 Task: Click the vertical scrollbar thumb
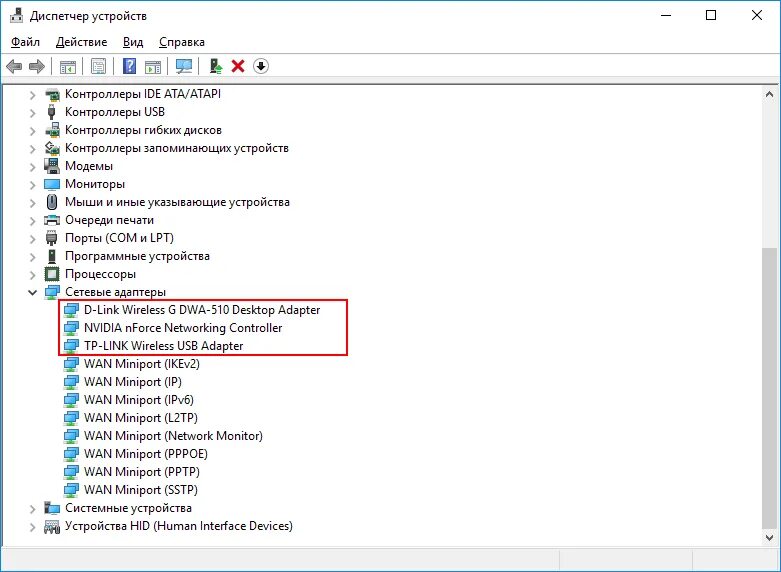coord(770,388)
